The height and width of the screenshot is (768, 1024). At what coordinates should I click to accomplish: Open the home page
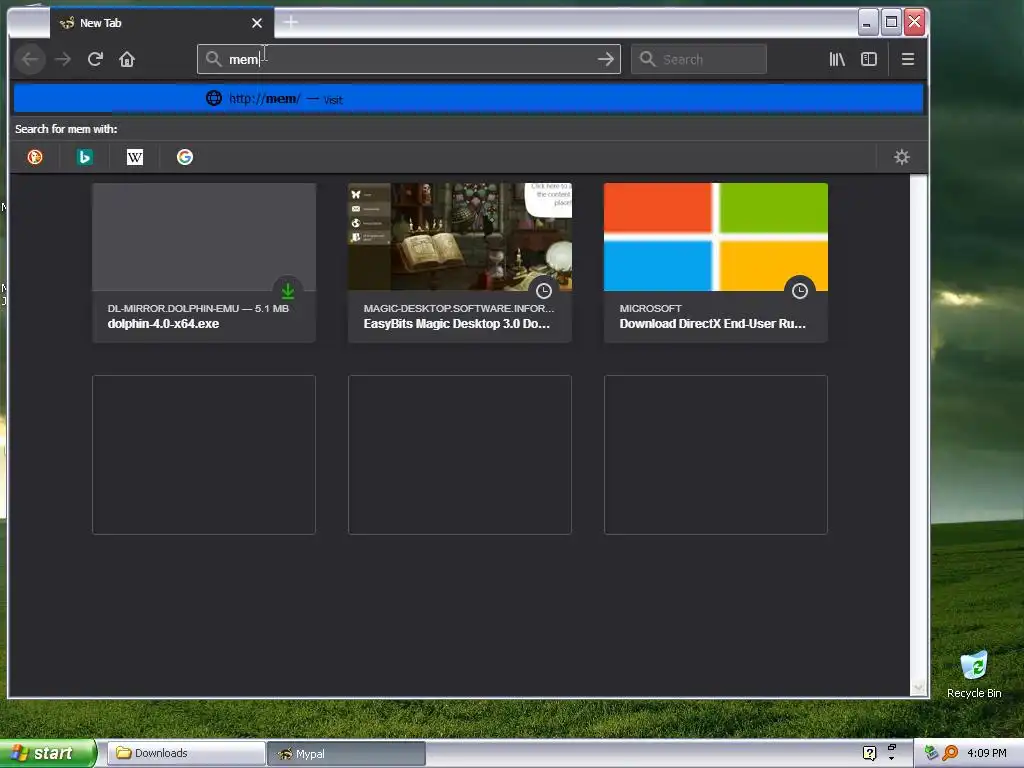pos(127,59)
